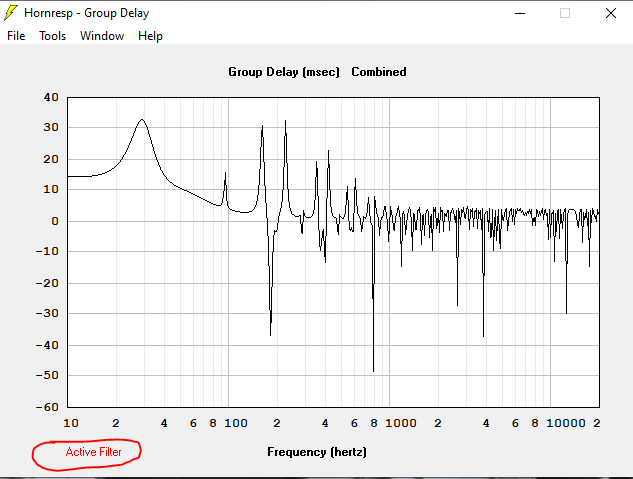Image resolution: width=633 pixels, height=479 pixels.
Task: Click the 0 value on vertical axis
Action: click(55, 221)
